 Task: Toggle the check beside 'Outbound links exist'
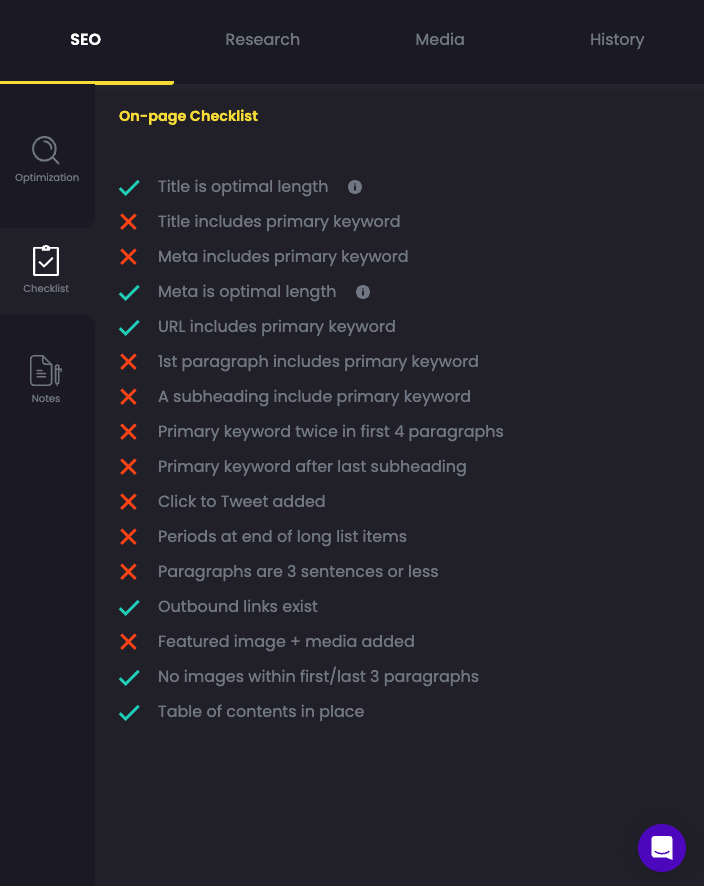(129, 606)
